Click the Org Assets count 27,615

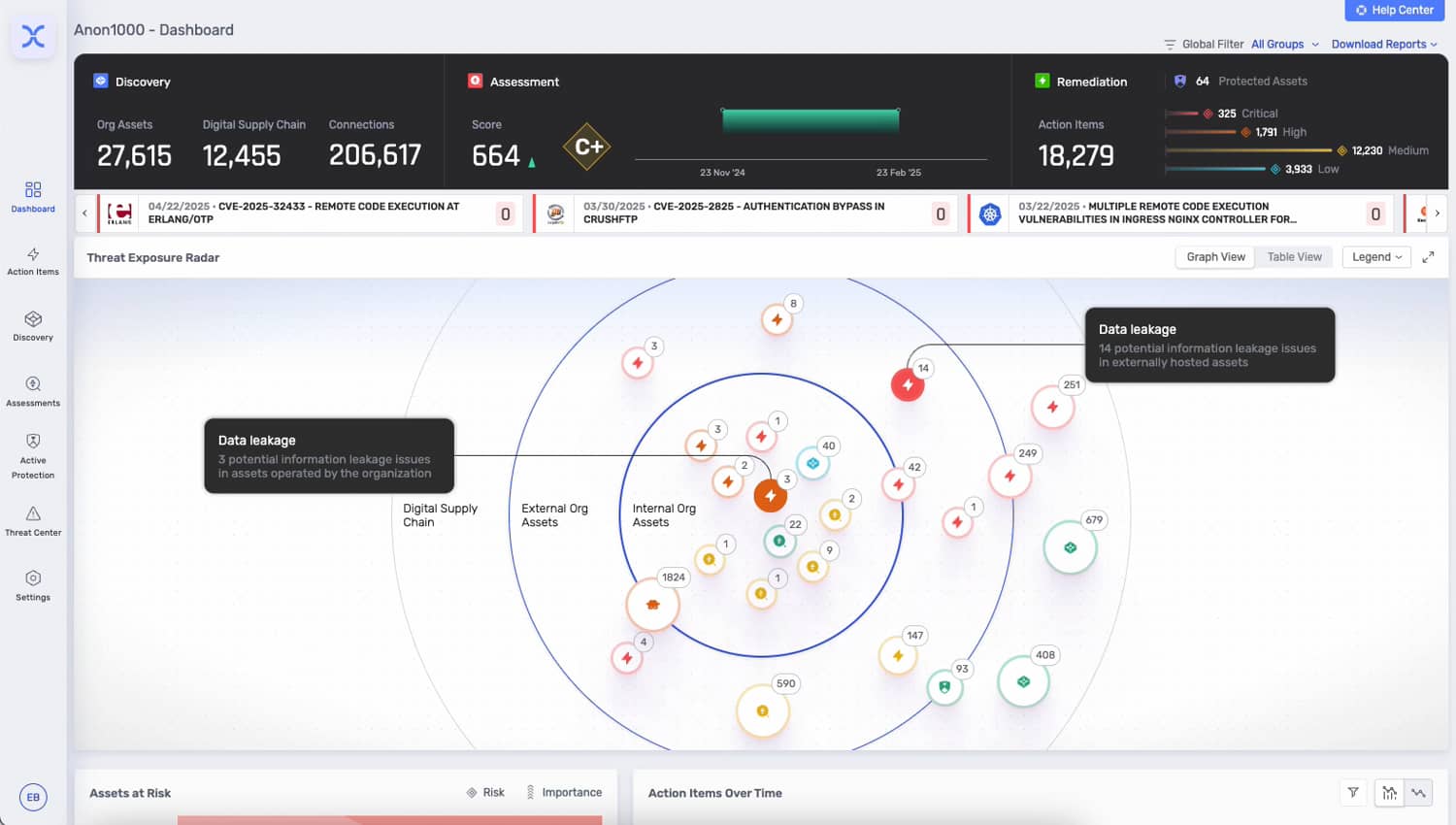pyautogui.click(x=134, y=155)
